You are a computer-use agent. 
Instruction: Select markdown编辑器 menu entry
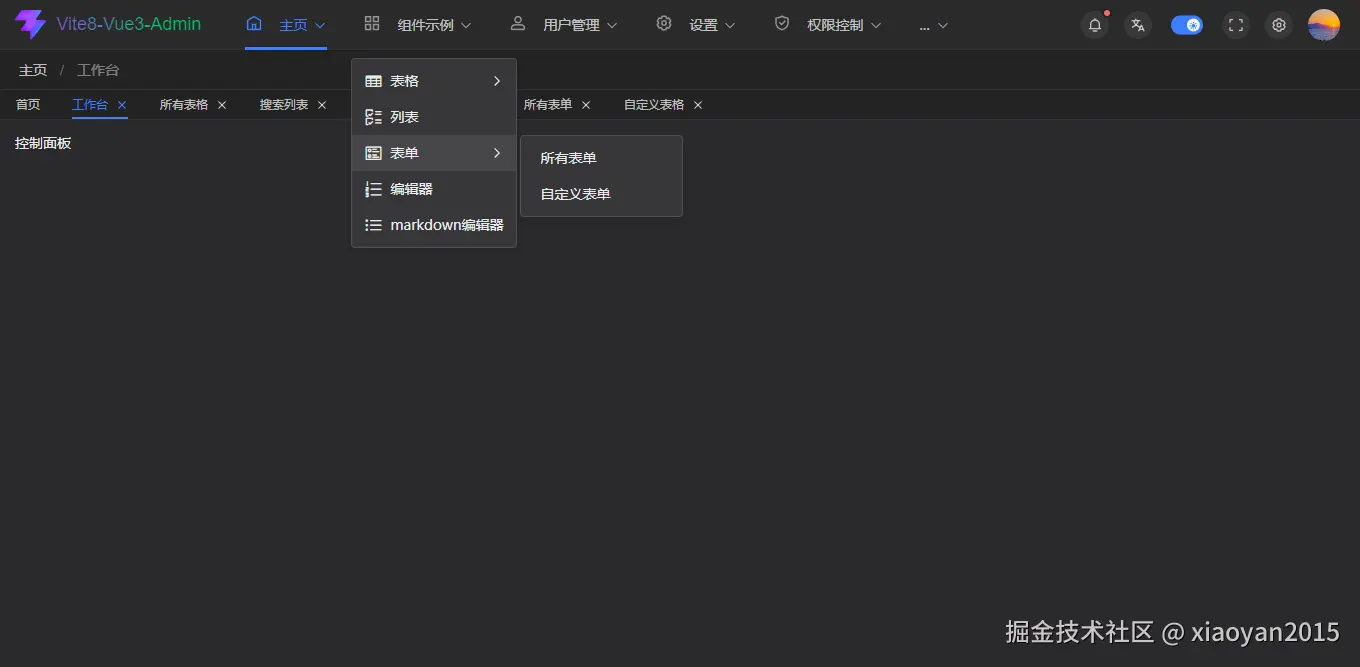434,225
